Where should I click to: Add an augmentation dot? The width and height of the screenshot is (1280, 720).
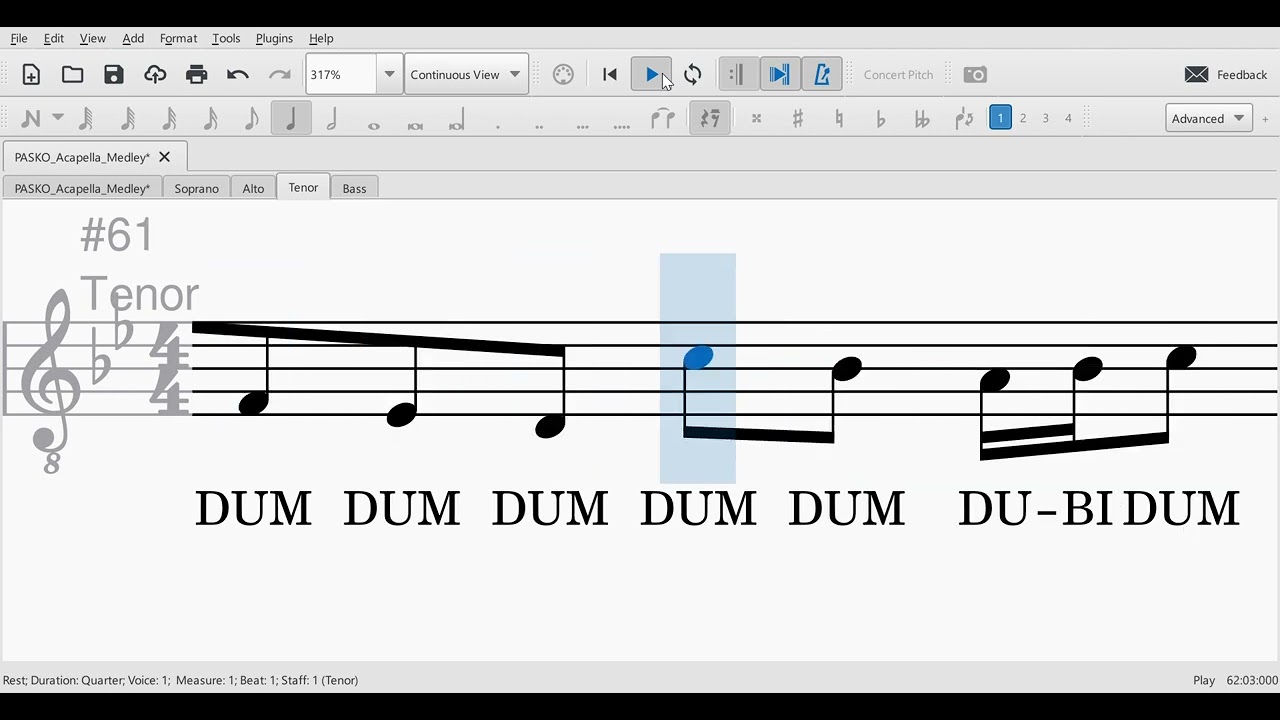click(x=498, y=125)
